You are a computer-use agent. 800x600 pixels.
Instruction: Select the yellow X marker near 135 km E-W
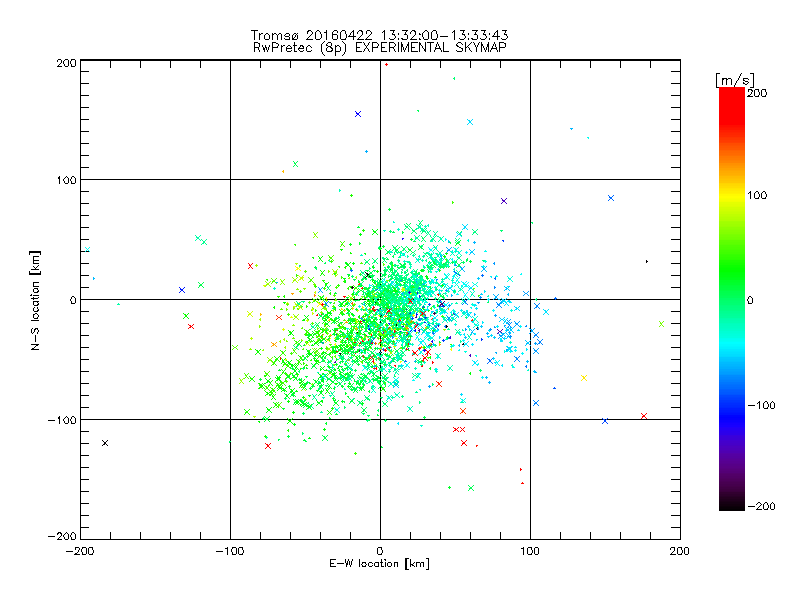(x=584, y=378)
